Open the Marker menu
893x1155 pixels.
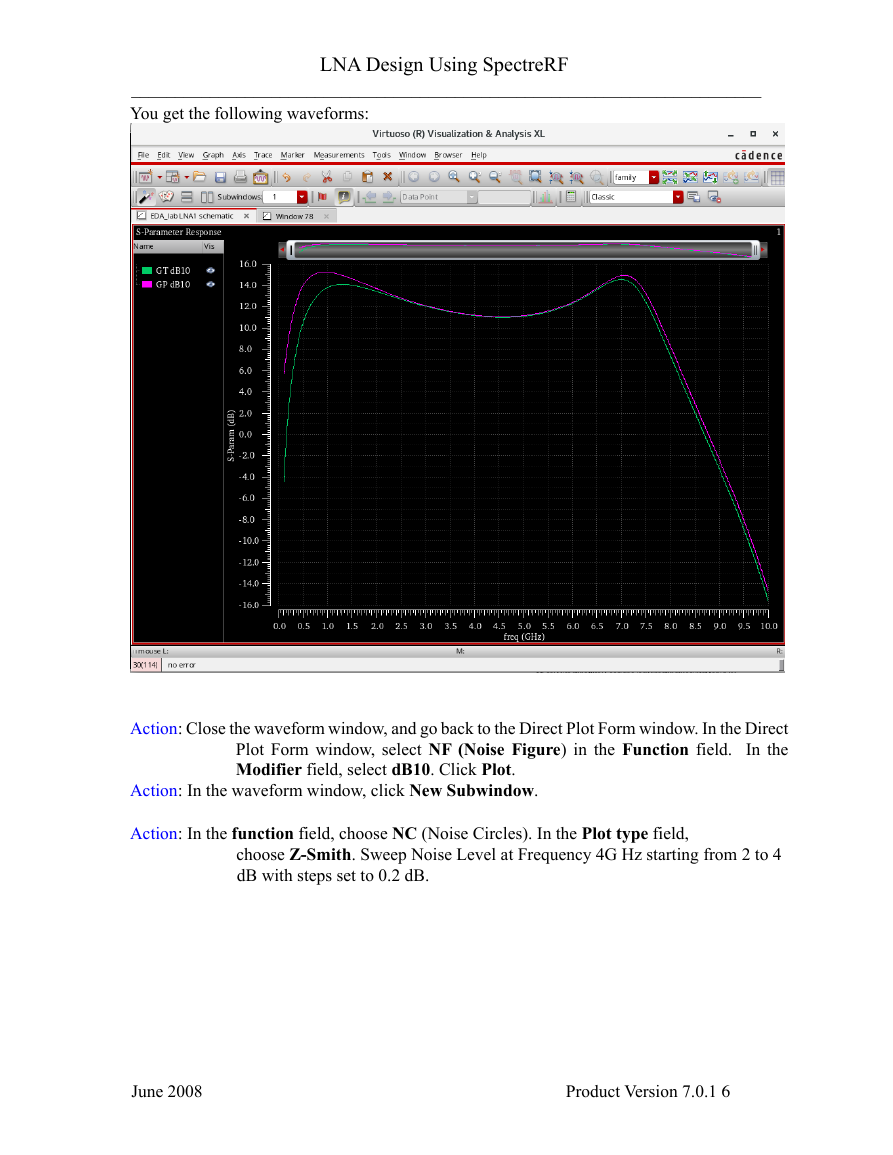click(293, 155)
